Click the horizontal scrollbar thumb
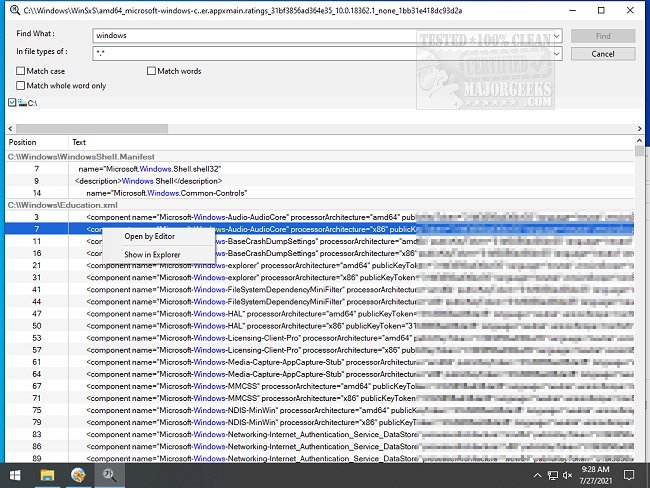The width and height of the screenshot is (650, 488). pyautogui.click(x=92, y=129)
